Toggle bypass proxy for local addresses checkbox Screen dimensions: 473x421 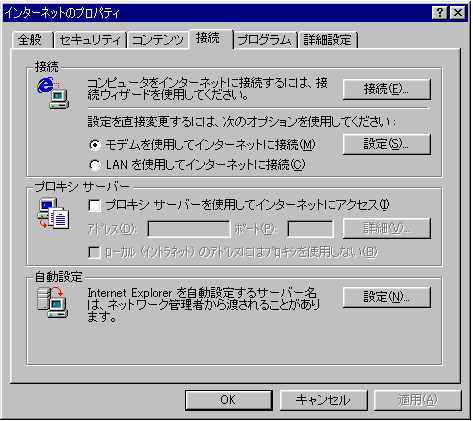[x=94, y=252]
